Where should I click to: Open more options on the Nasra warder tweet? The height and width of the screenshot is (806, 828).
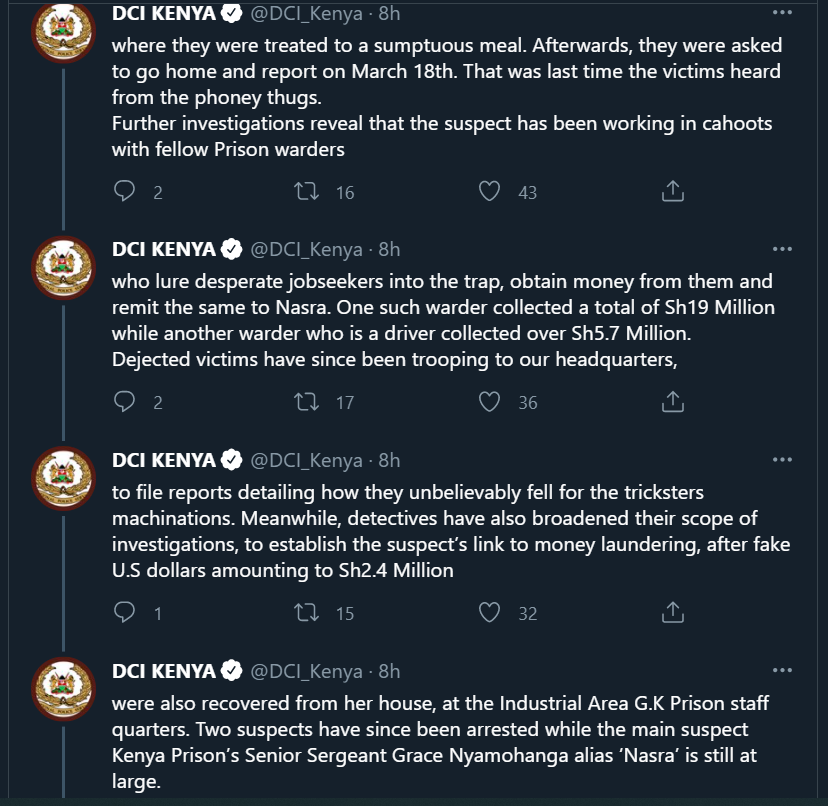point(783,249)
